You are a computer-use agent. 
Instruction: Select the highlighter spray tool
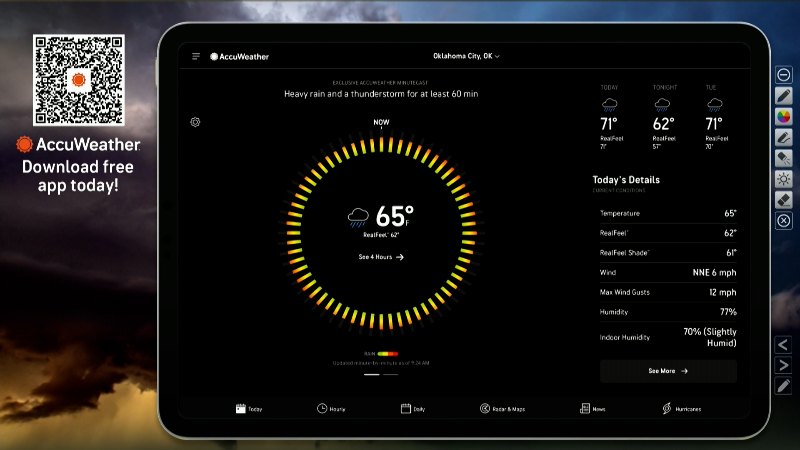(784, 158)
